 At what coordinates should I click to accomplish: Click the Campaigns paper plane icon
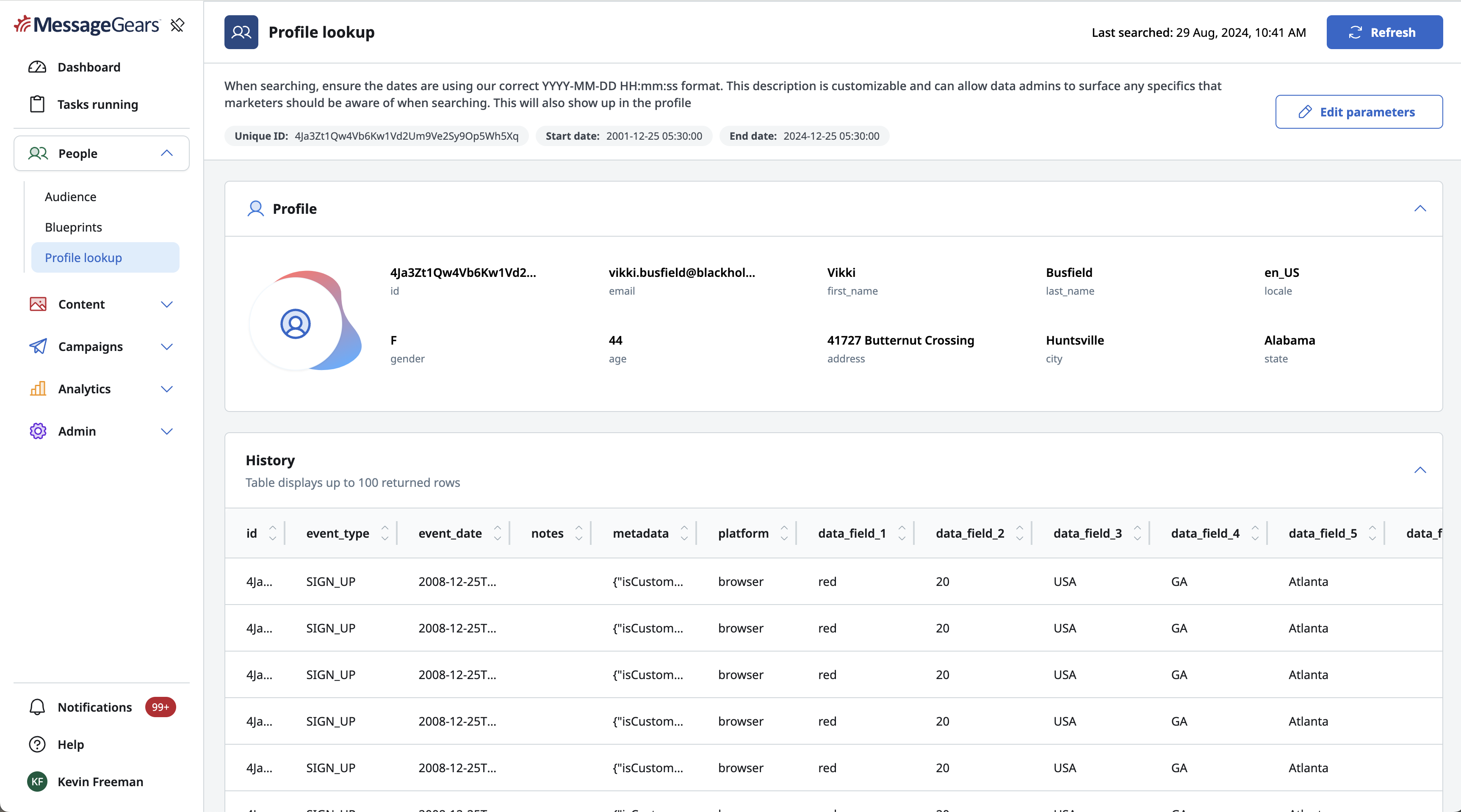38,346
